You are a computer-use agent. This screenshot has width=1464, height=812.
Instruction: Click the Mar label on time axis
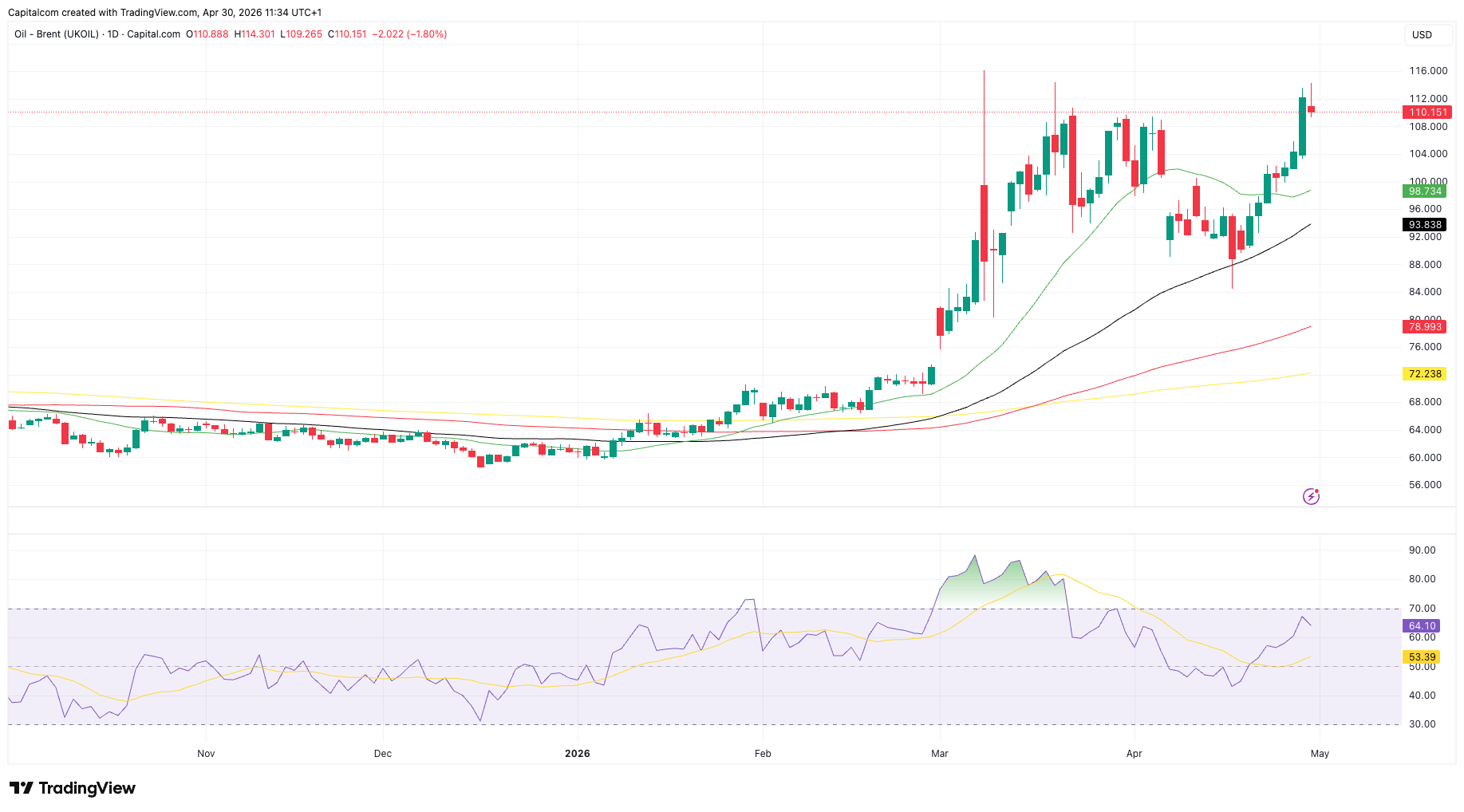tap(940, 754)
